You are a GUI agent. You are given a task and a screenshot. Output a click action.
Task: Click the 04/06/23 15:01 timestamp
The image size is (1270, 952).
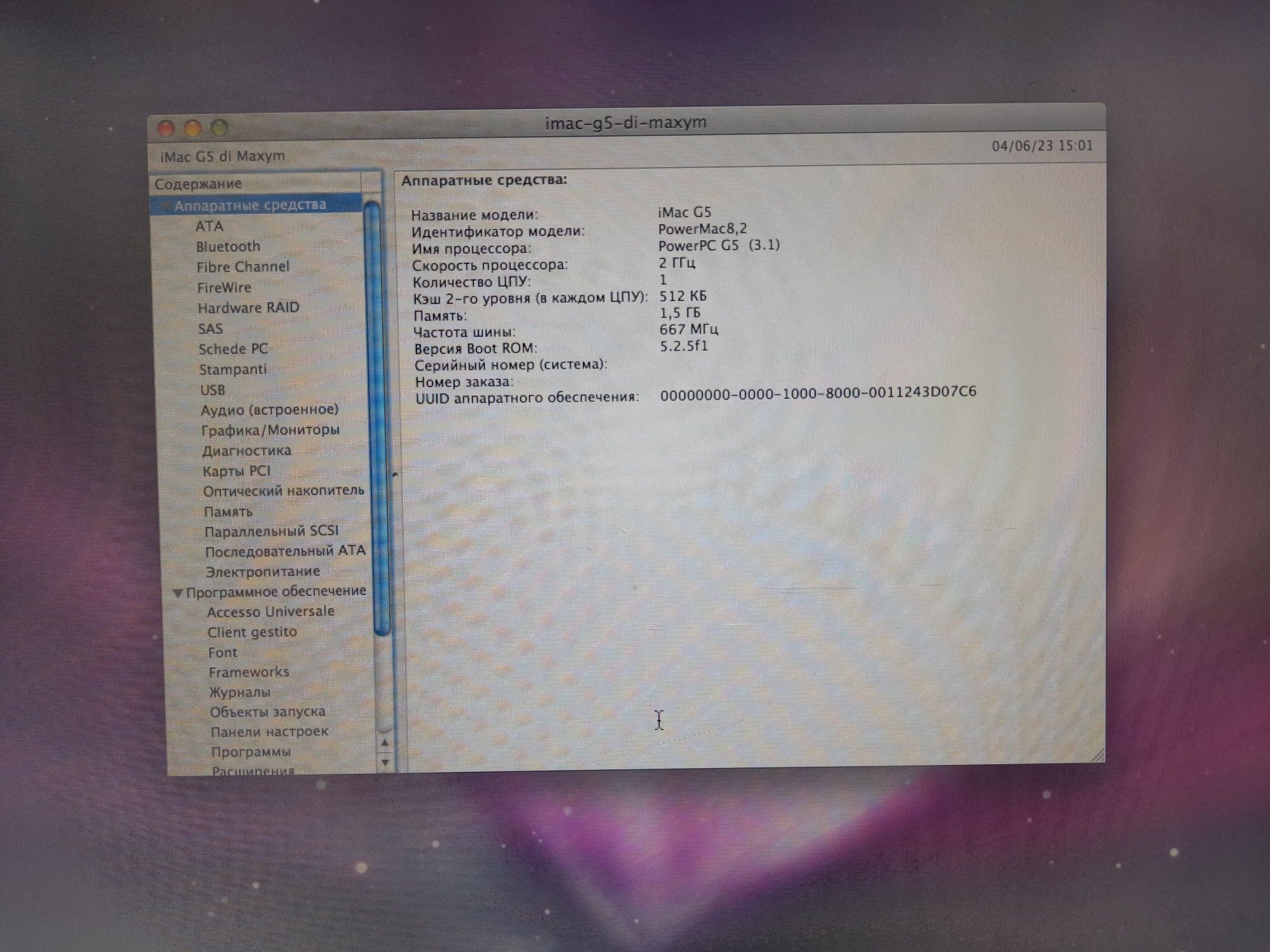pos(1043,146)
